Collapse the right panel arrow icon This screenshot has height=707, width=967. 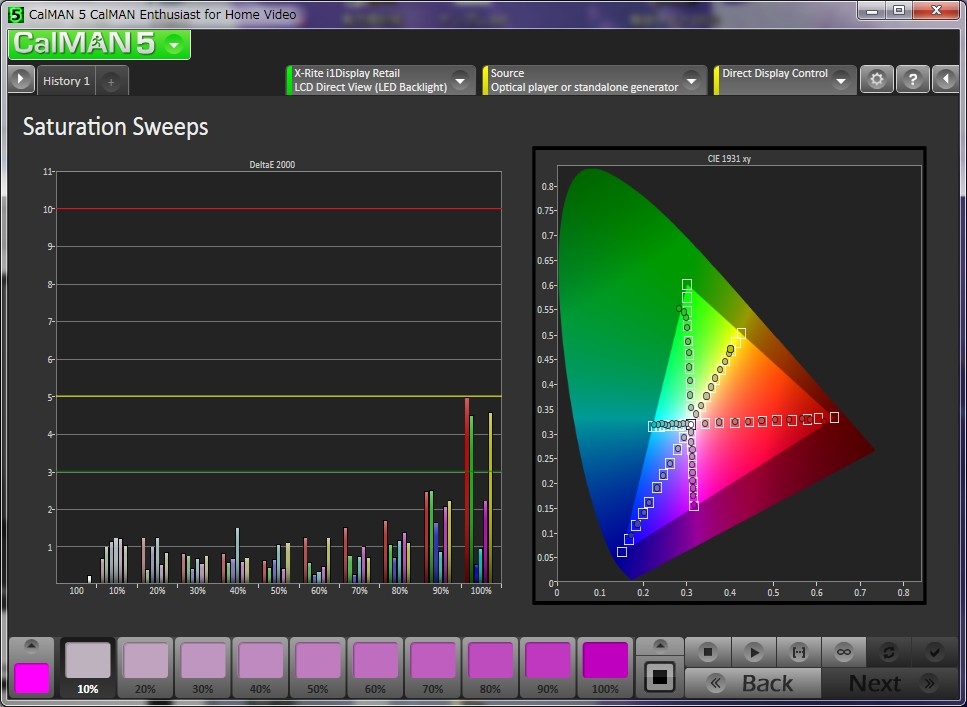946,80
